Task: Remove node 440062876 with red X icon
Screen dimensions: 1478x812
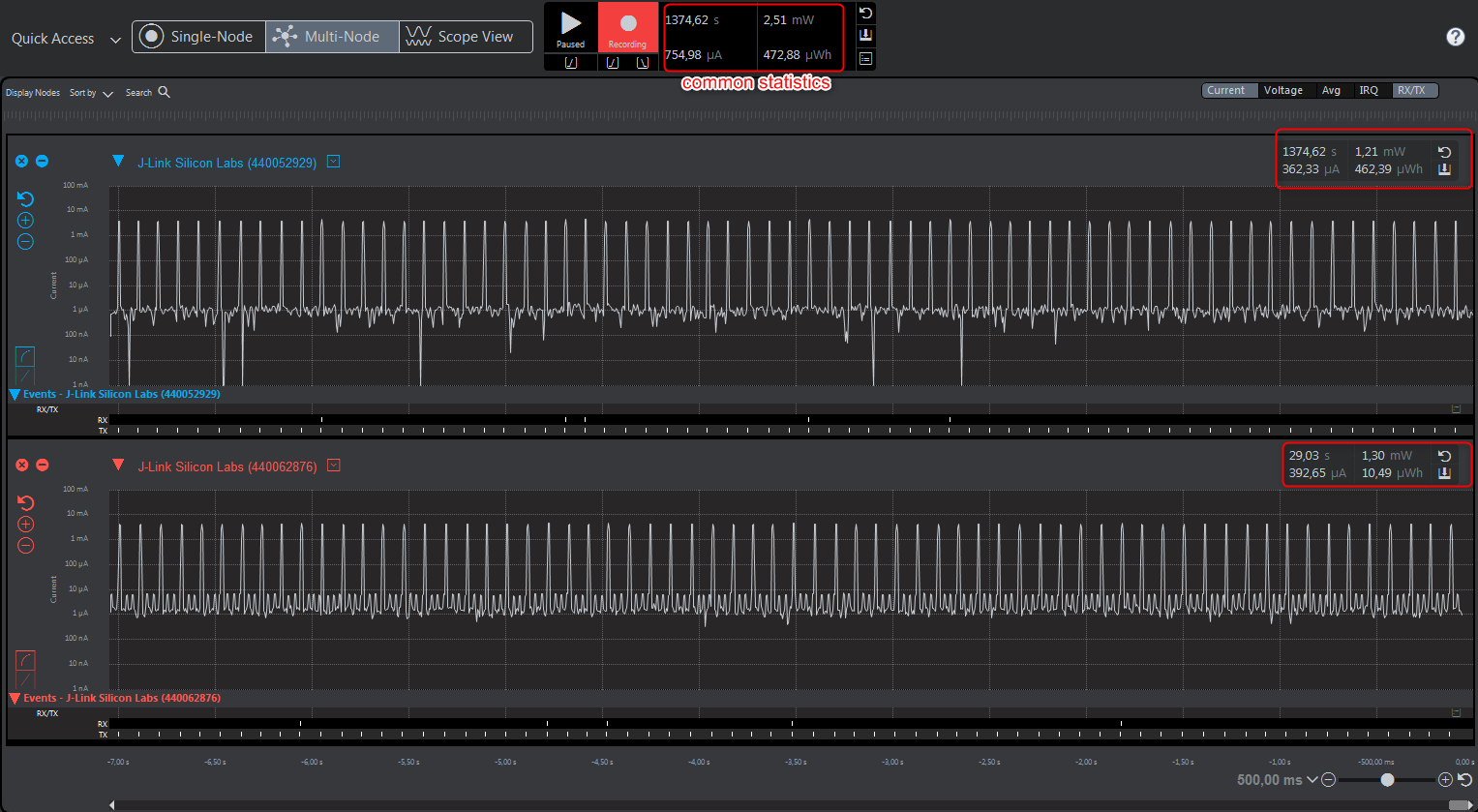Action: 22,466
